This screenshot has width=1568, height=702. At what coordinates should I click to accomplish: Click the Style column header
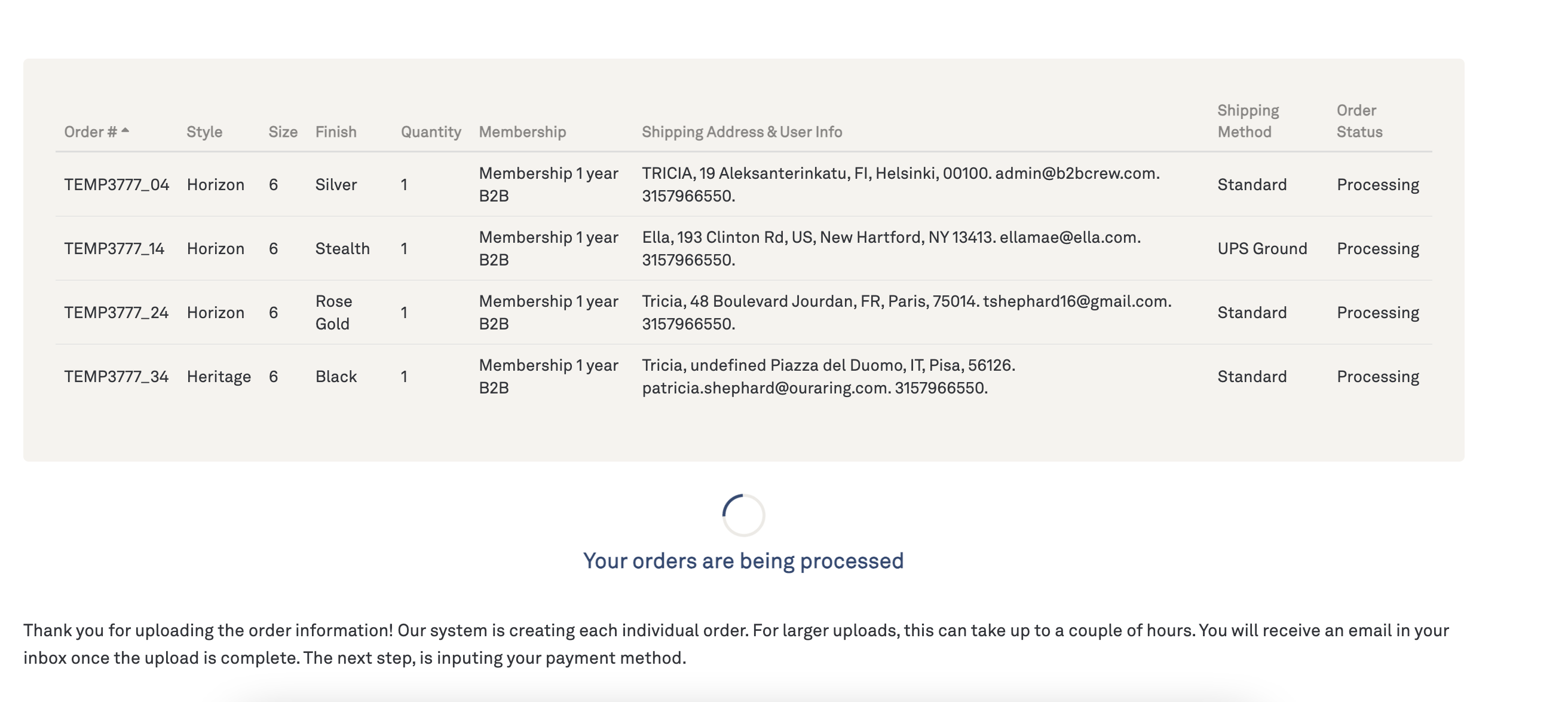click(x=204, y=132)
